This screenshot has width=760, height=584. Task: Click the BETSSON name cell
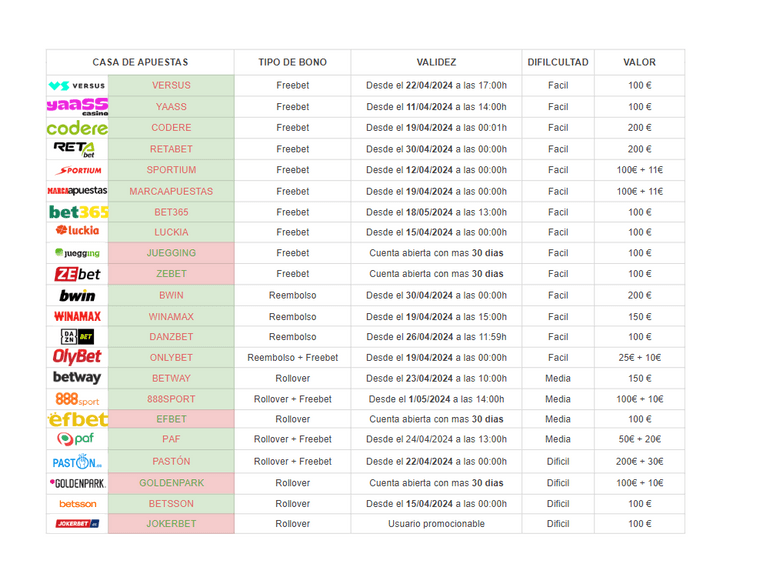pyautogui.click(x=171, y=504)
